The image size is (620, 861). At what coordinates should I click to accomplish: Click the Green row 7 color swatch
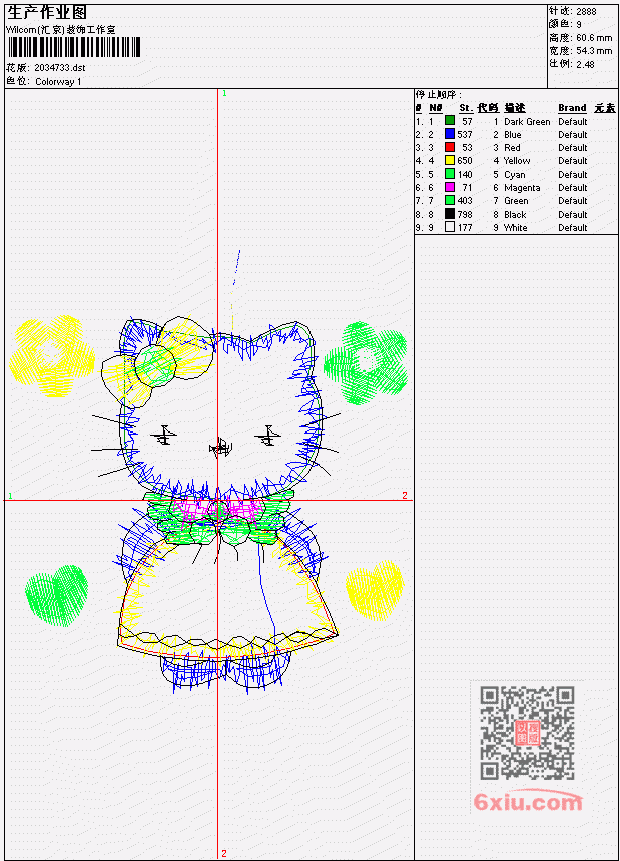click(x=450, y=200)
